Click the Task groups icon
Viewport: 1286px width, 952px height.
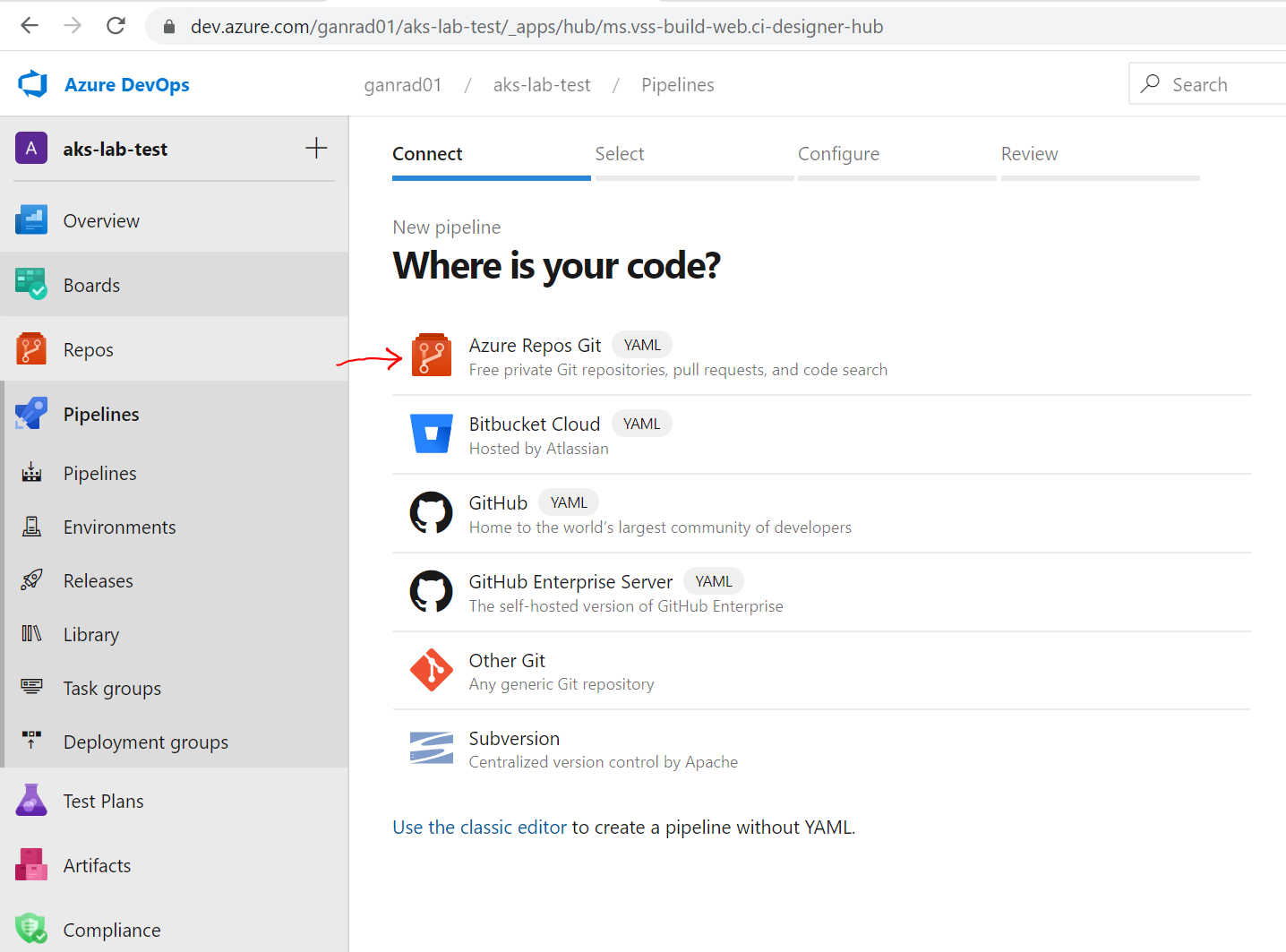tap(31, 687)
